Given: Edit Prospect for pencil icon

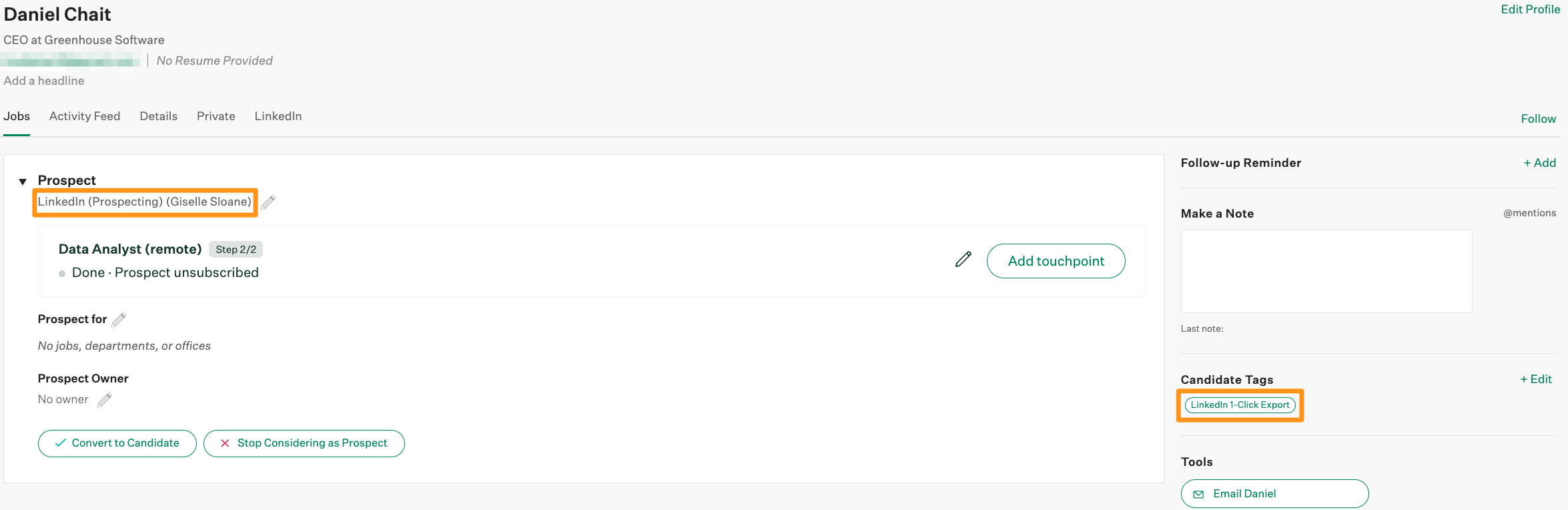Looking at the screenshot, I should pos(119,320).
